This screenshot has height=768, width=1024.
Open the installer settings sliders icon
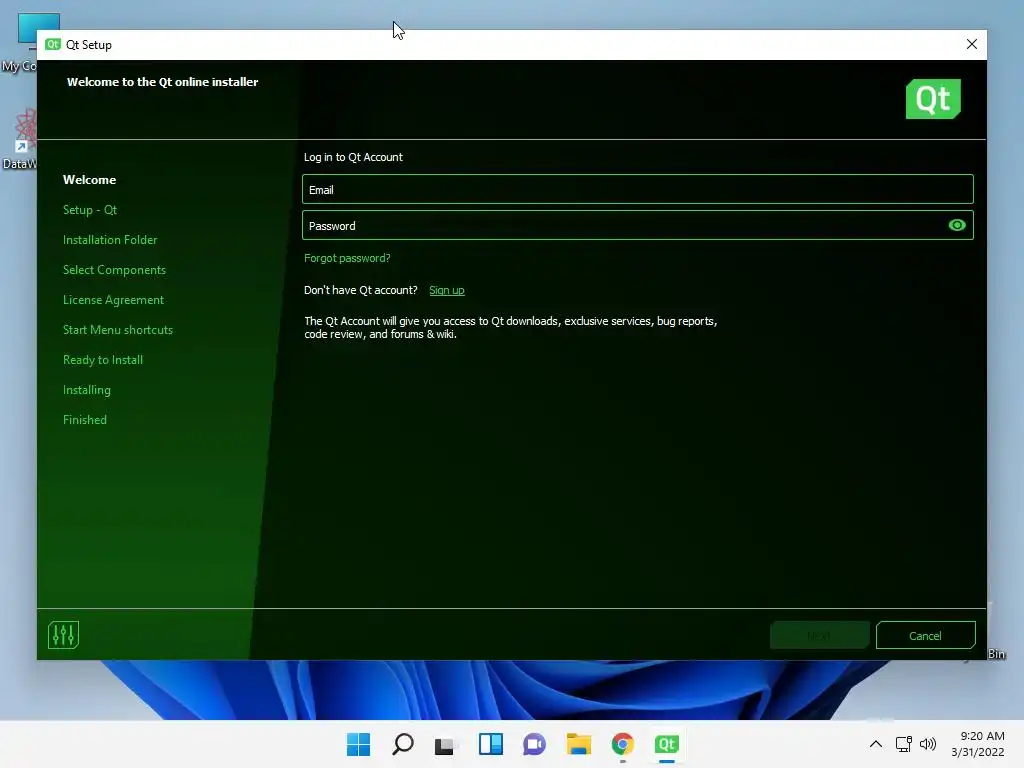tap(63, 635)
